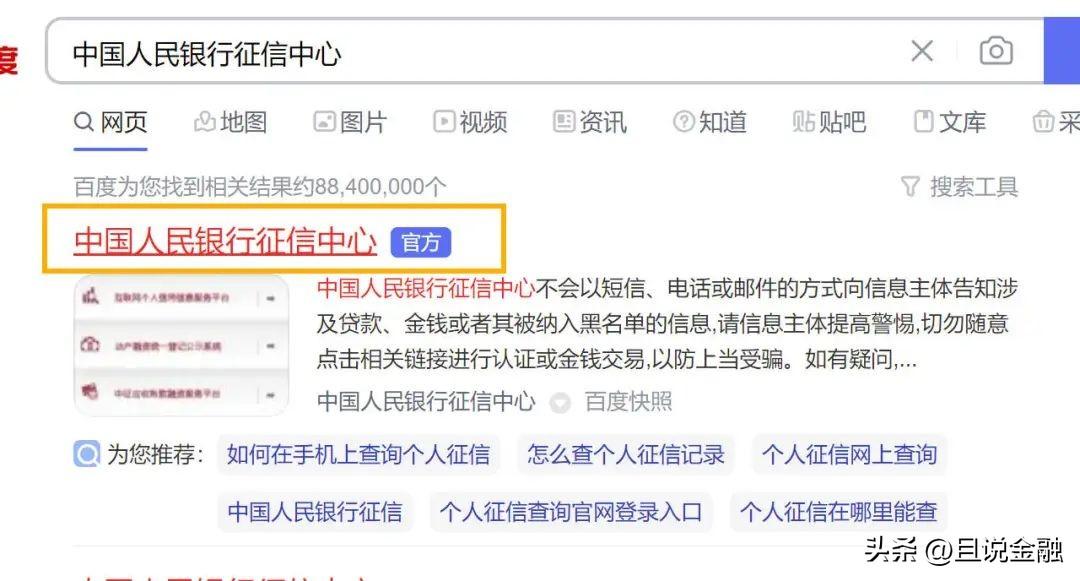Image resolution: width=1080 pixels, height=581 pixels.
Task: Click the result count text 88,400,000个
Action: coord(381,187)
